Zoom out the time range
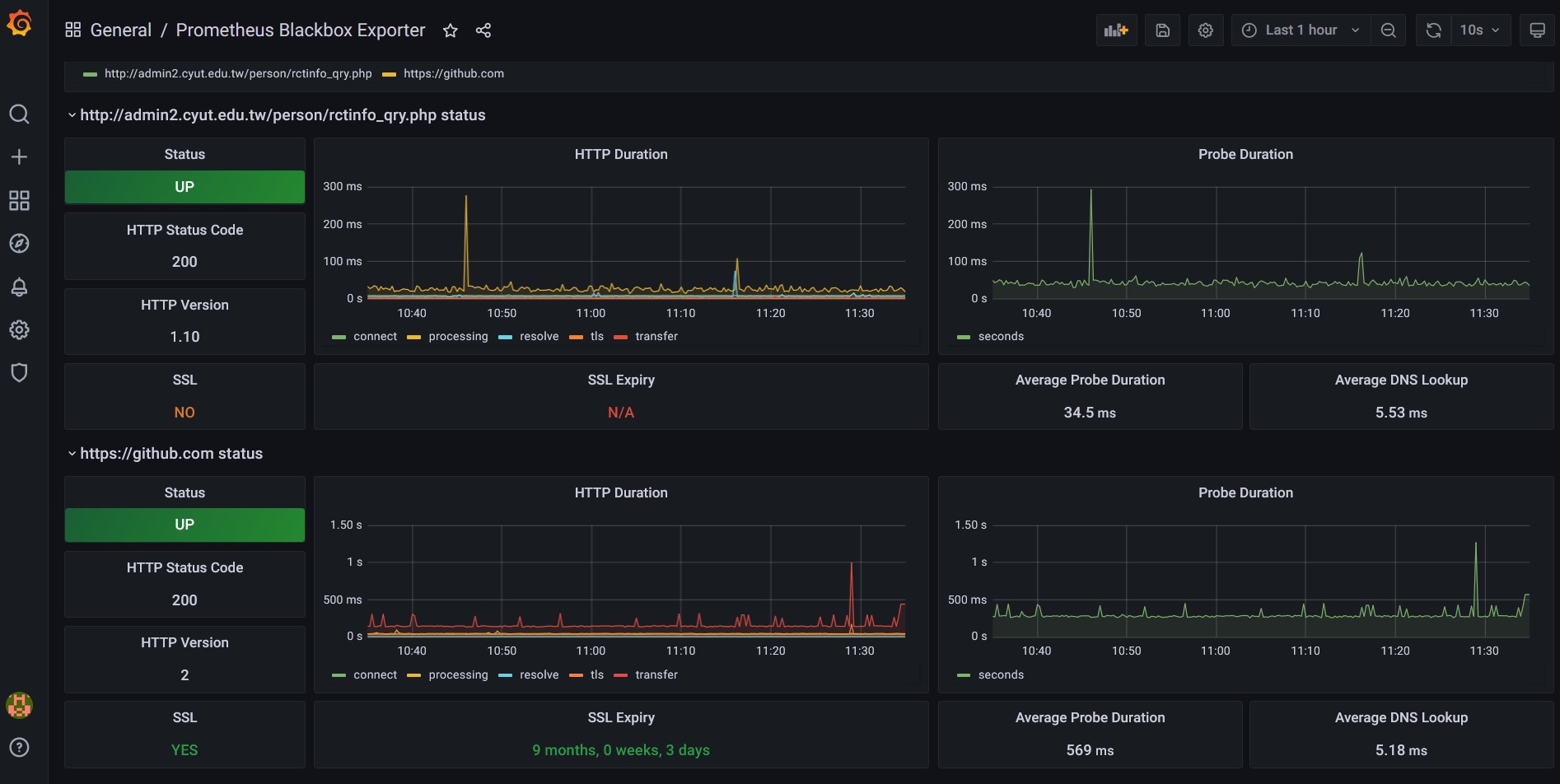The image size is (1560, 784). 1388,30
